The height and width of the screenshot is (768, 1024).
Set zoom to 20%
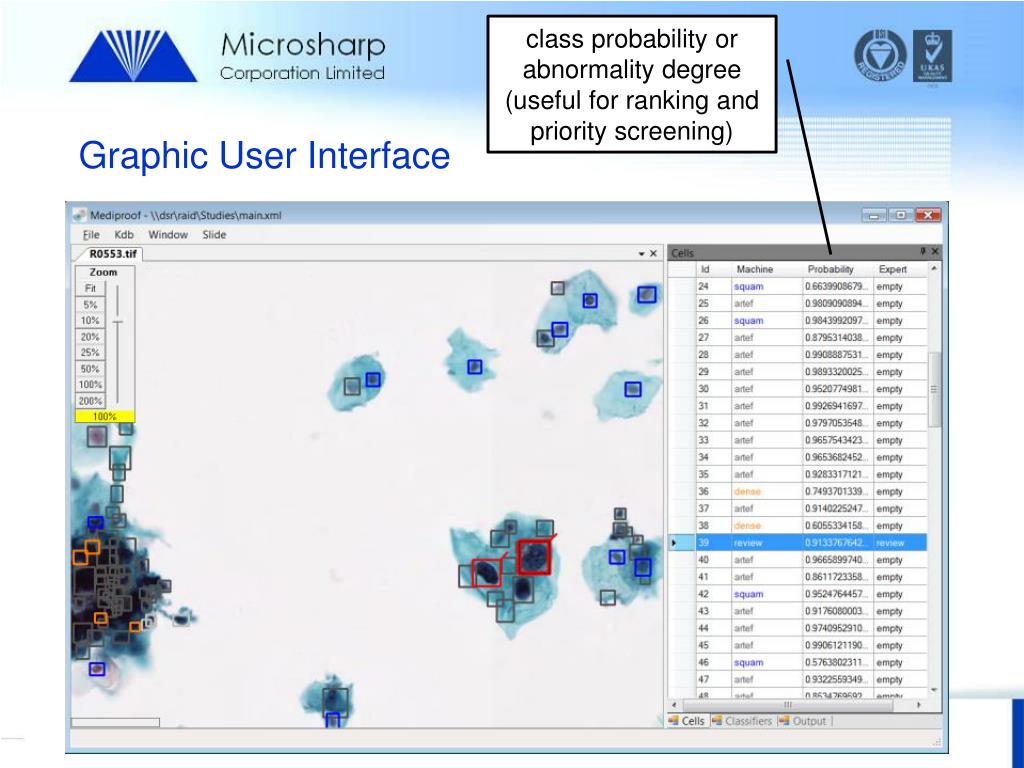(90, 336)
